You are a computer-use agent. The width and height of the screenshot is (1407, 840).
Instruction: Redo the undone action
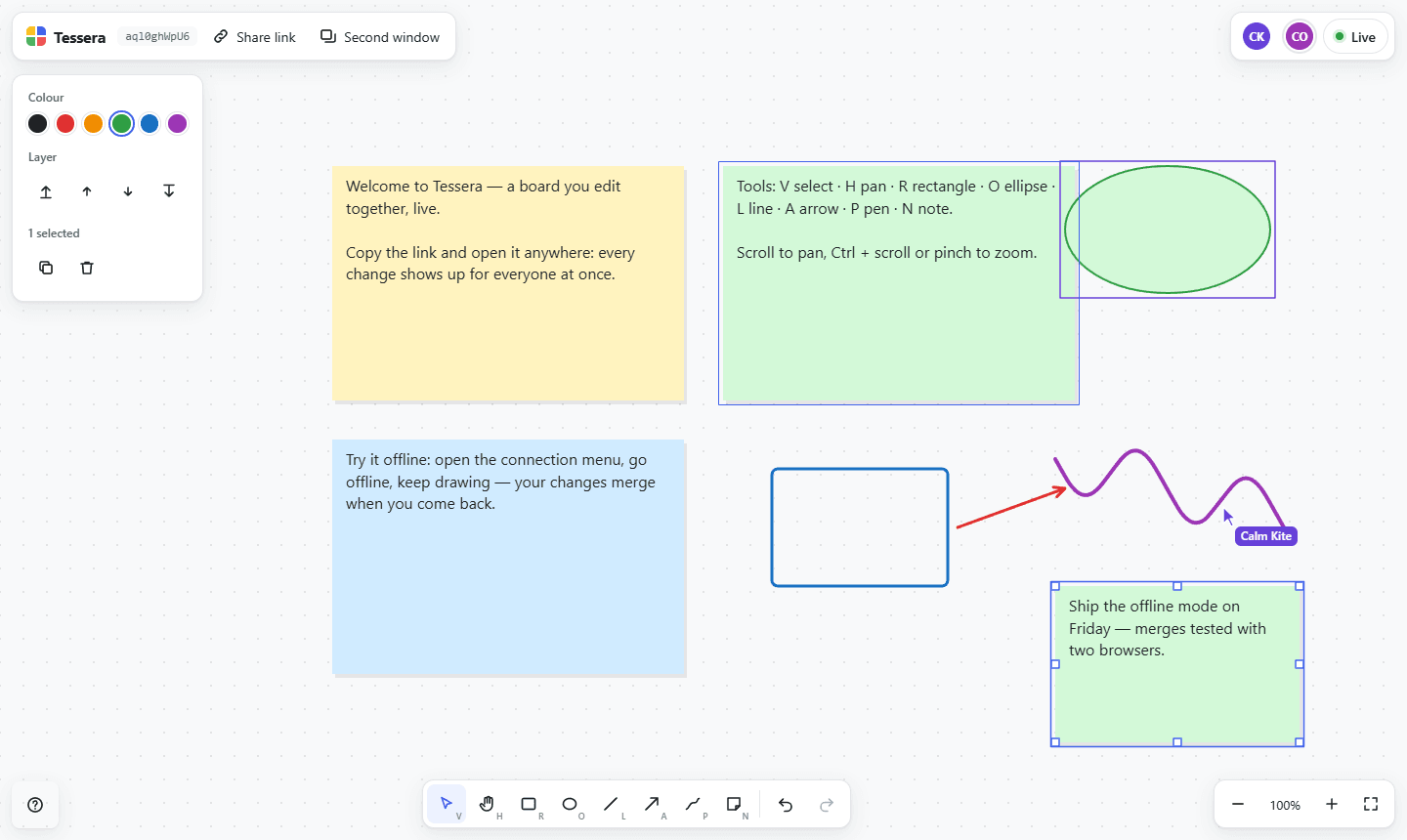coord(827,804)
